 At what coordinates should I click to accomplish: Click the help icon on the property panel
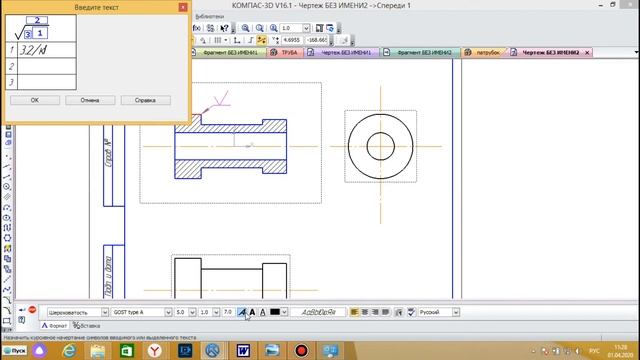click(22, 320)
